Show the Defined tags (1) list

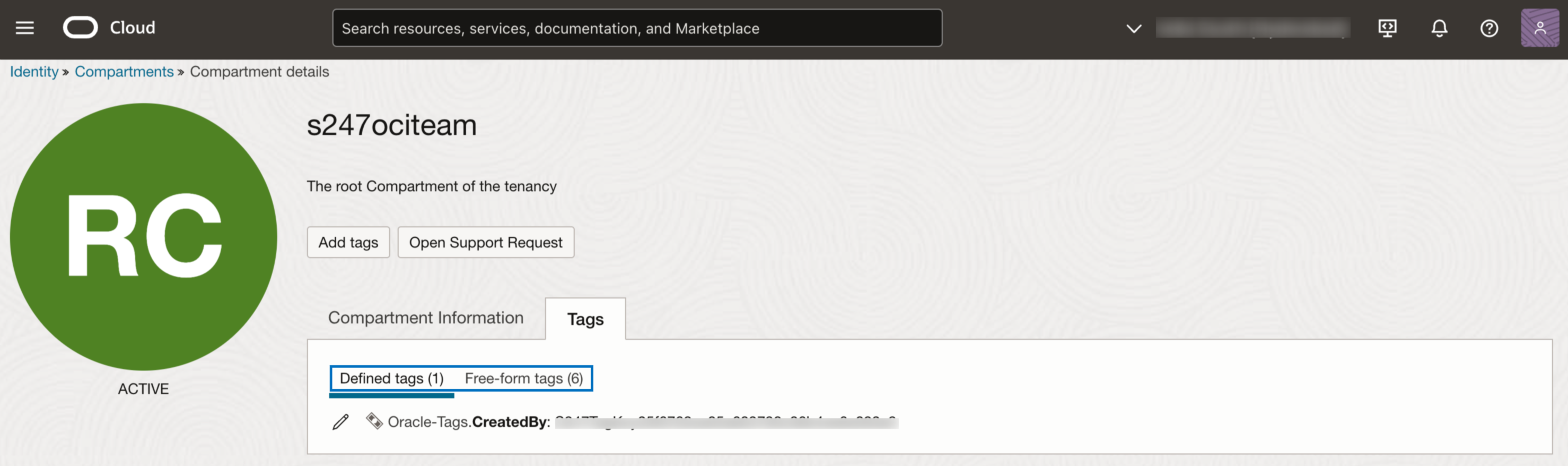pos(391,378)
